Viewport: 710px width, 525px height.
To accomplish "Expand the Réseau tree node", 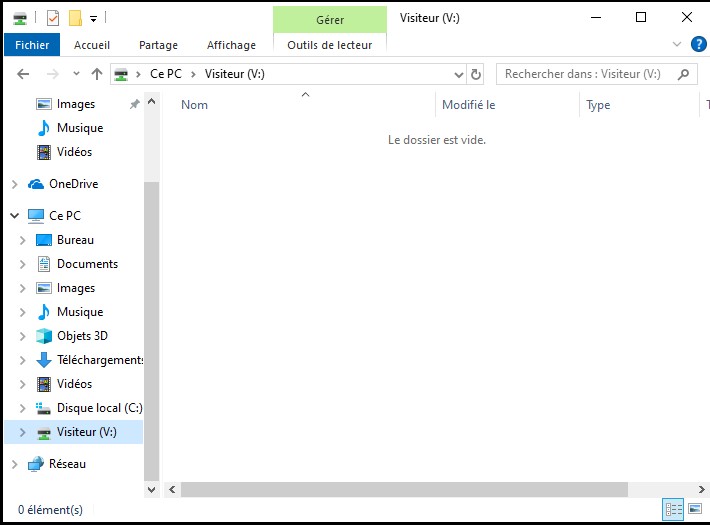I will [x=14, y=464].
